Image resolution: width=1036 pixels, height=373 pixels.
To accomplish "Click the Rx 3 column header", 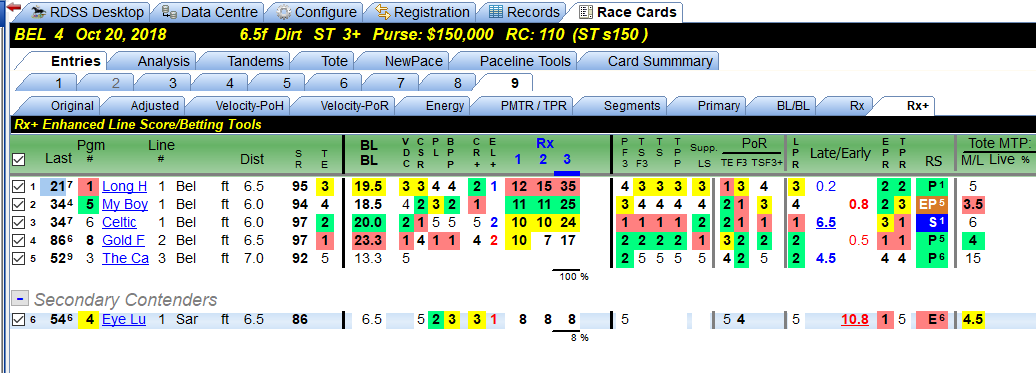I will tap(566, 159).
